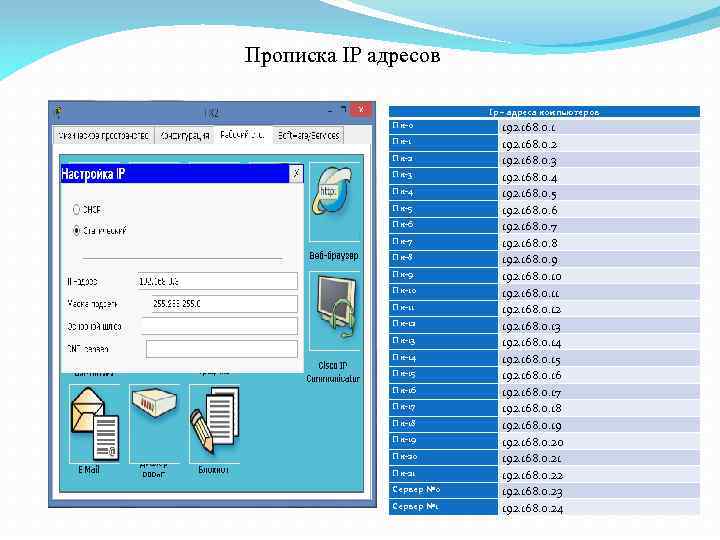Click the 192.168.0.2 address cell
Viewport: 720px width, 540px height.
(x=599, y=144)
